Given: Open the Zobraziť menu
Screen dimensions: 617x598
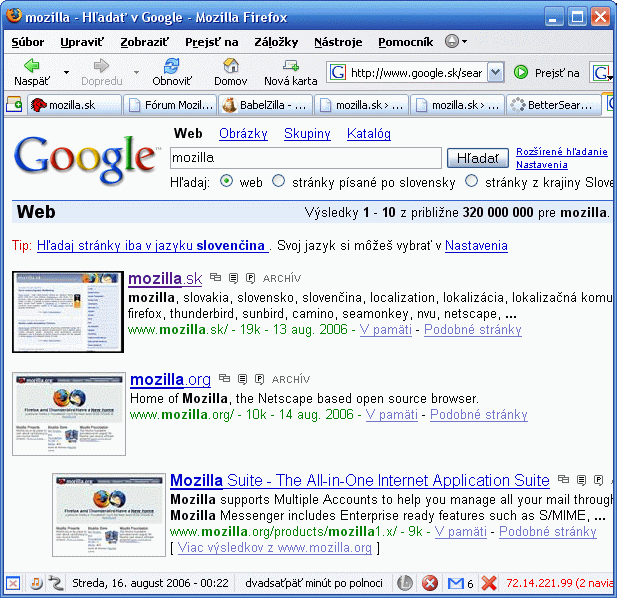Looking at the screenshot, I should coord(144,42).
